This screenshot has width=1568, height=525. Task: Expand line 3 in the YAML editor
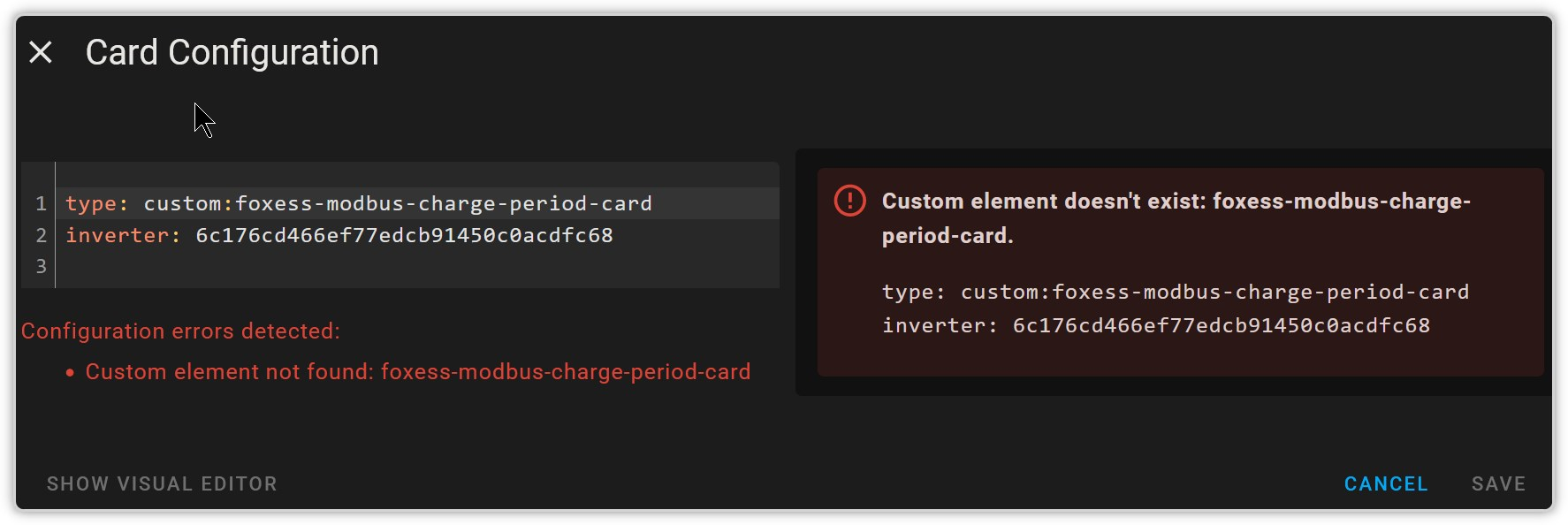point(40,266)
